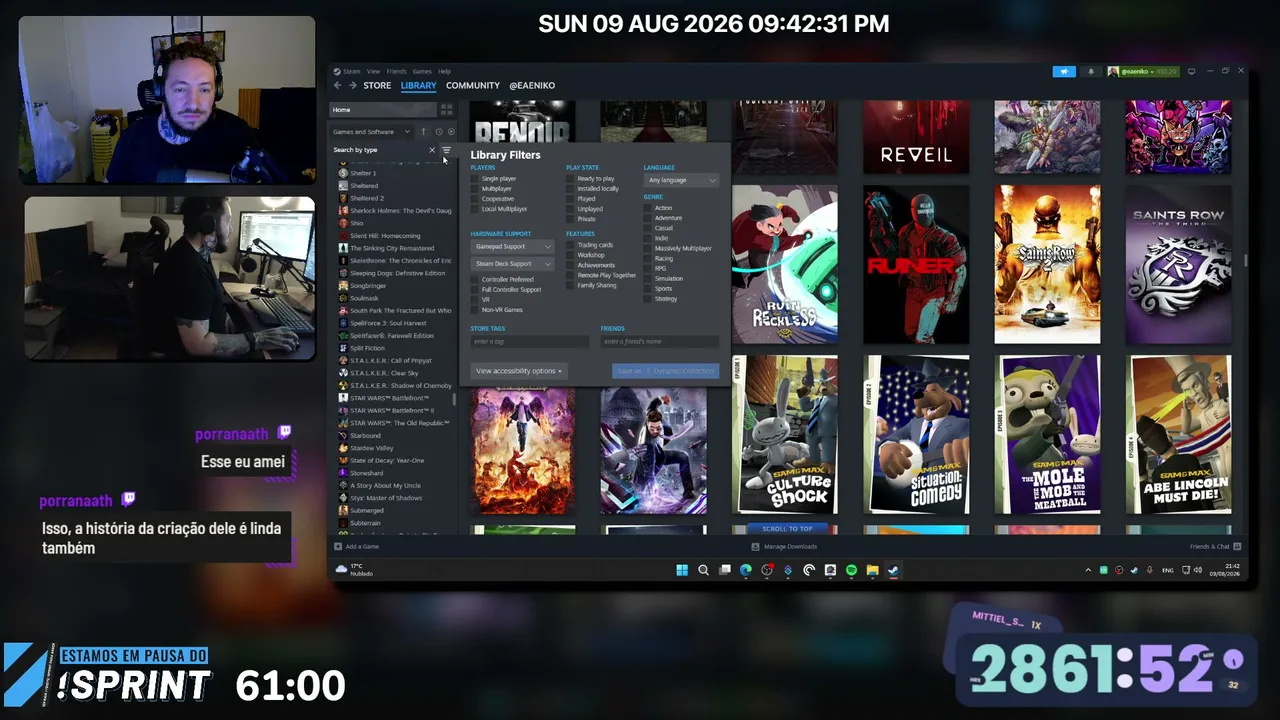Open the REVEIL game cover
The image size is (1280, 720).
916,137
